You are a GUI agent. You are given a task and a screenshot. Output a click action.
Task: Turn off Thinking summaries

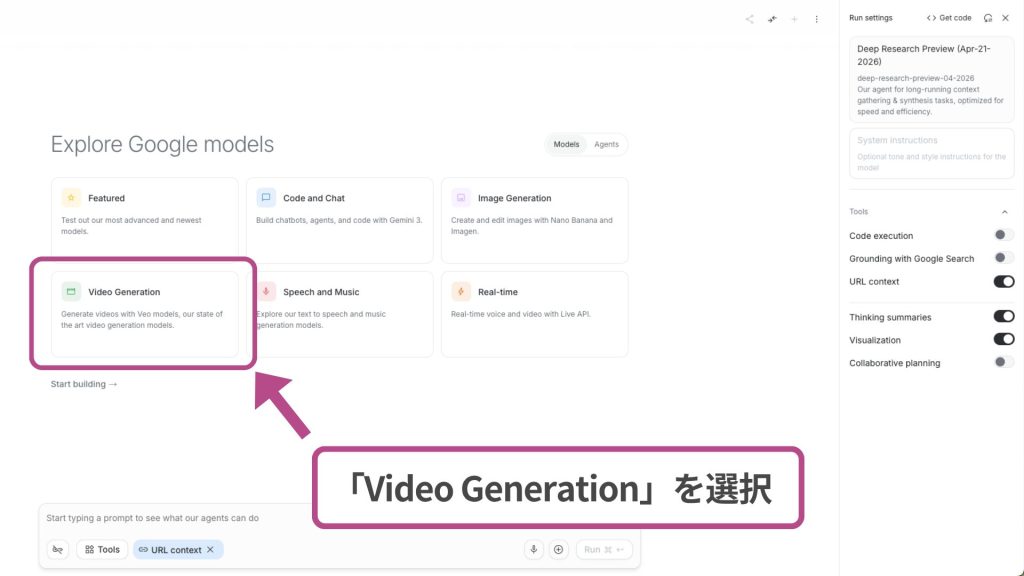point(1004,317)
